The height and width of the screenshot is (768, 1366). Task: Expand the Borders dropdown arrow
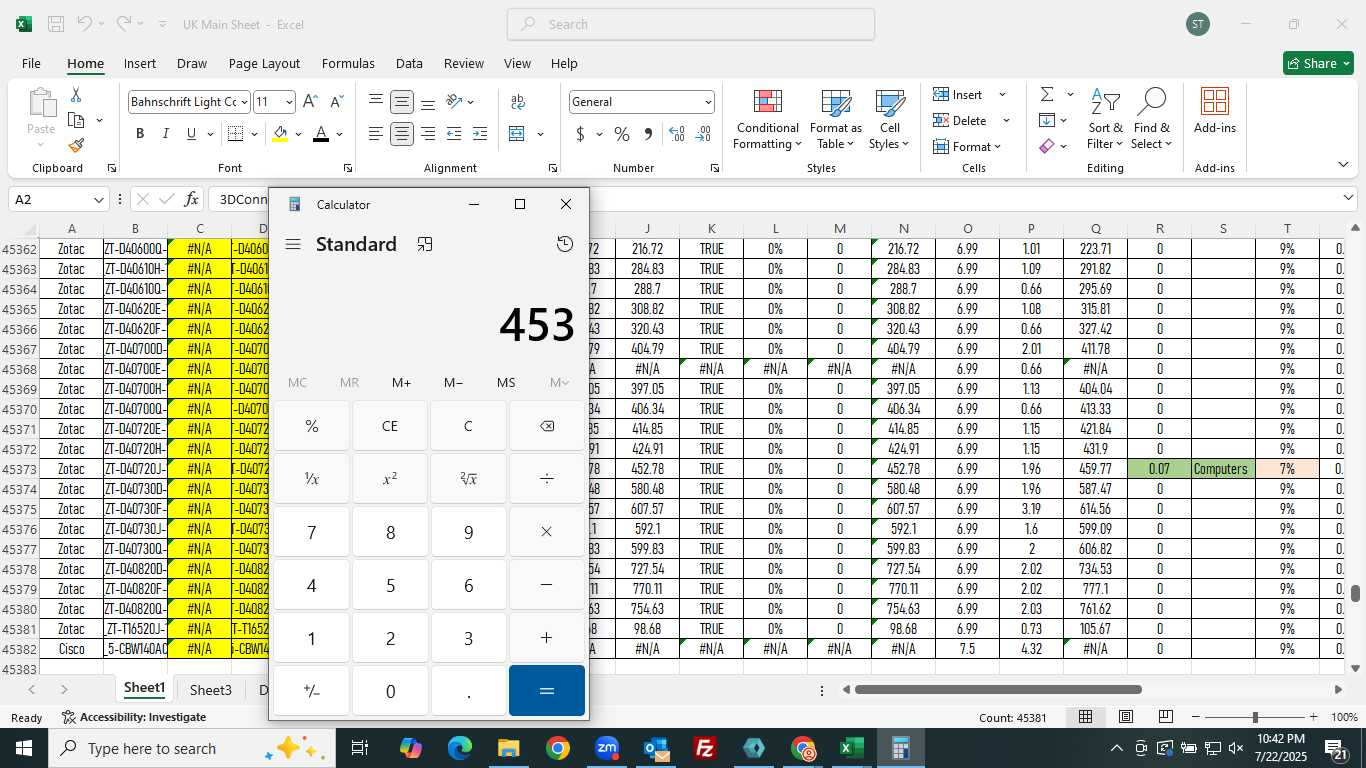pos(254,134)
